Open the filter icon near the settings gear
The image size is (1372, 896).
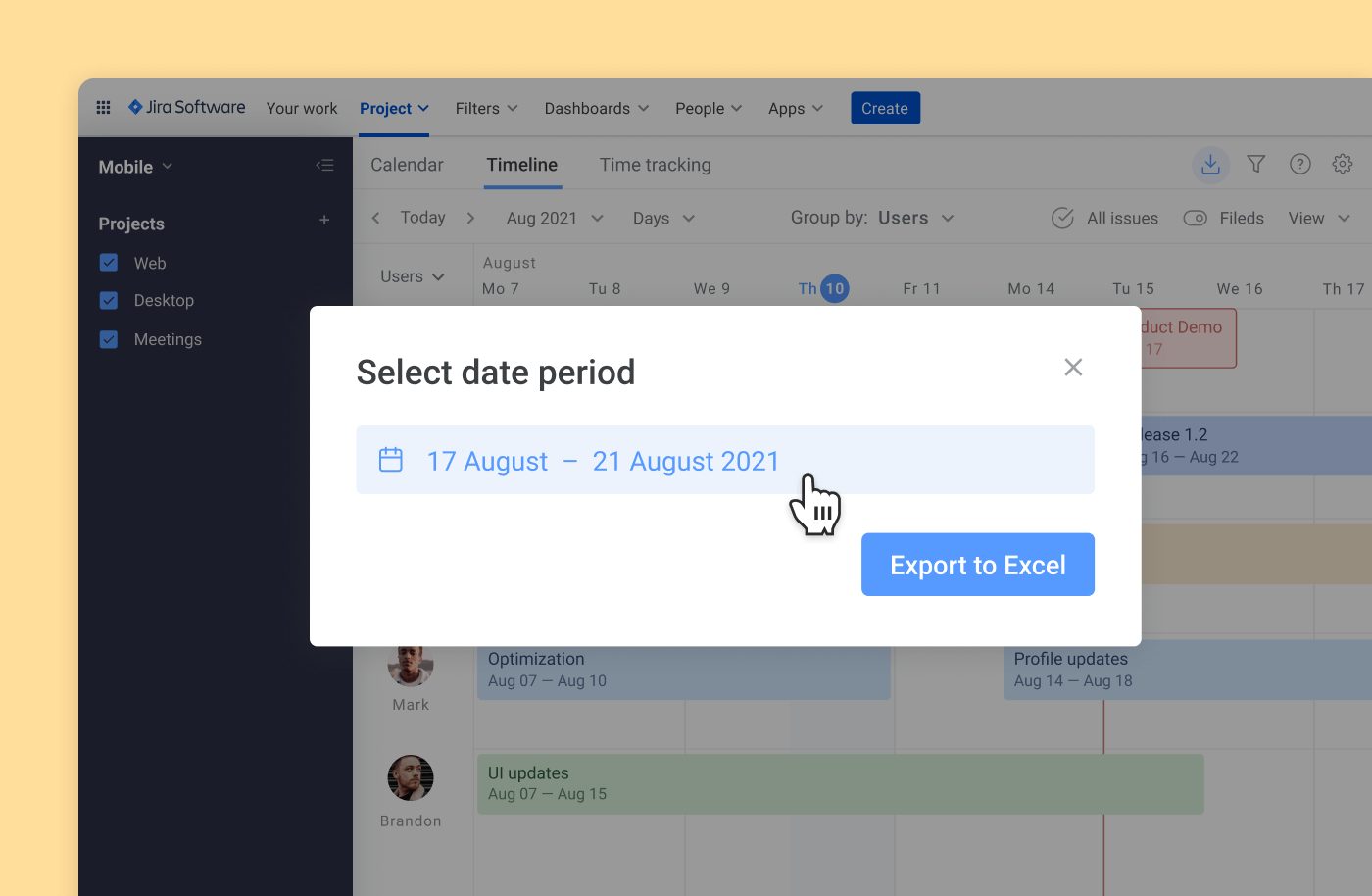[1255, 165]
